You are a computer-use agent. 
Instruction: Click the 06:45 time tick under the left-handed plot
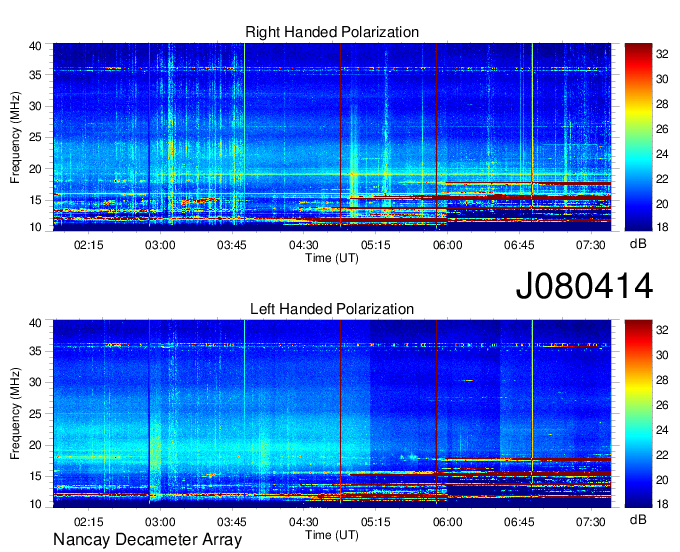pyautogui.click(x=519, y=522)
